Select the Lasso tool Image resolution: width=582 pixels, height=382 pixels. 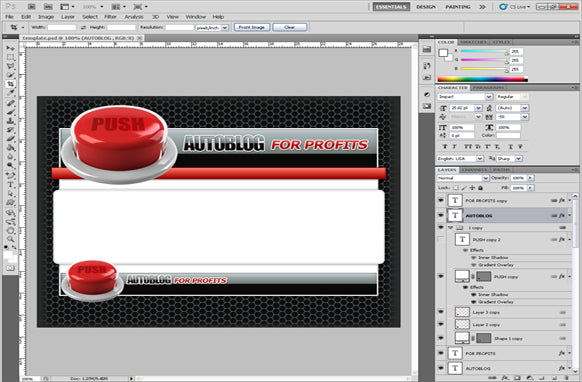(x=10, y=66)
